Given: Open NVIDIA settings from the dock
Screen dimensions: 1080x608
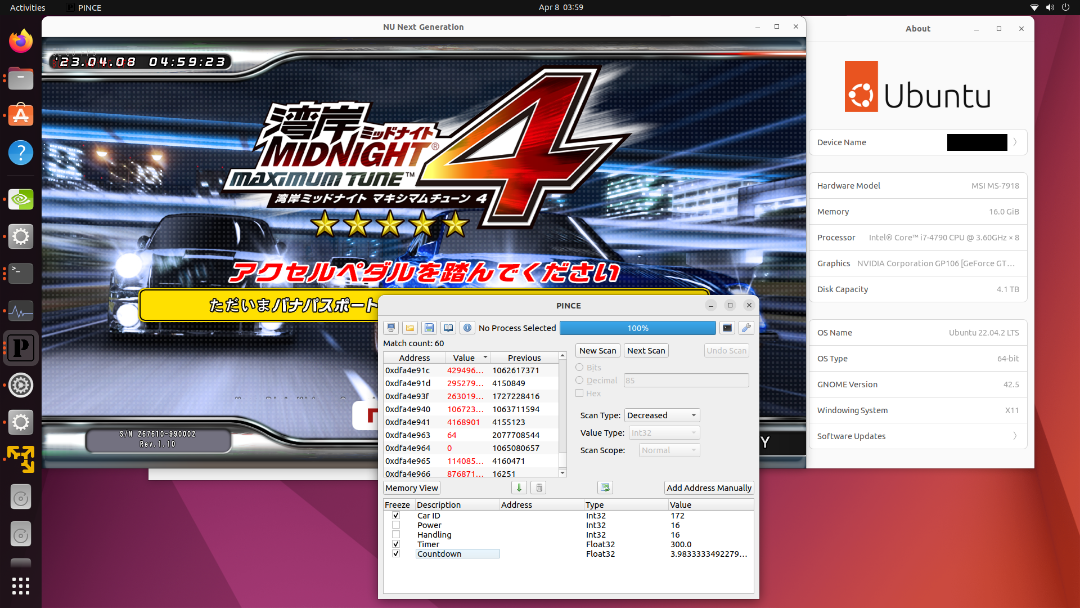Looking at the screenshot, I should [x=21, y=200].
